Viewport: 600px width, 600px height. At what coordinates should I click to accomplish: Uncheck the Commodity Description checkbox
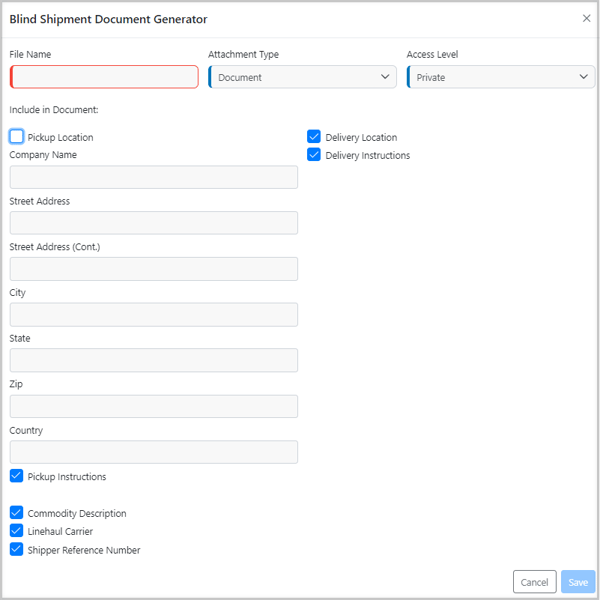[16, 513]
